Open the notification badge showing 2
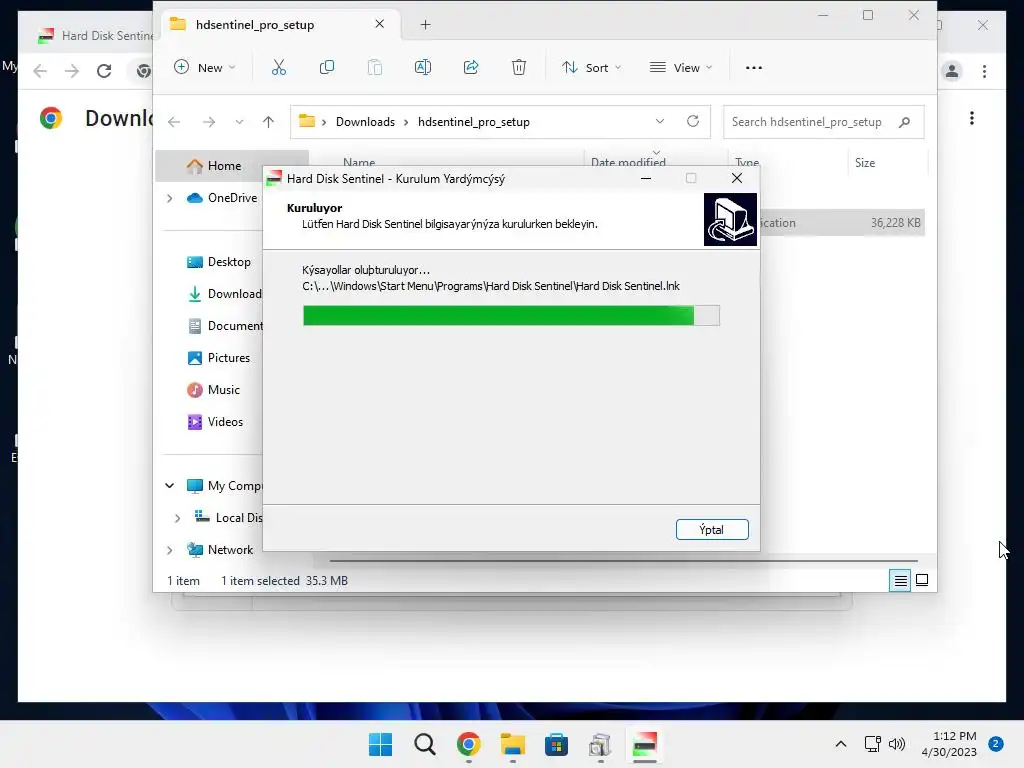Screen dimensions: 1024x768 996,744
